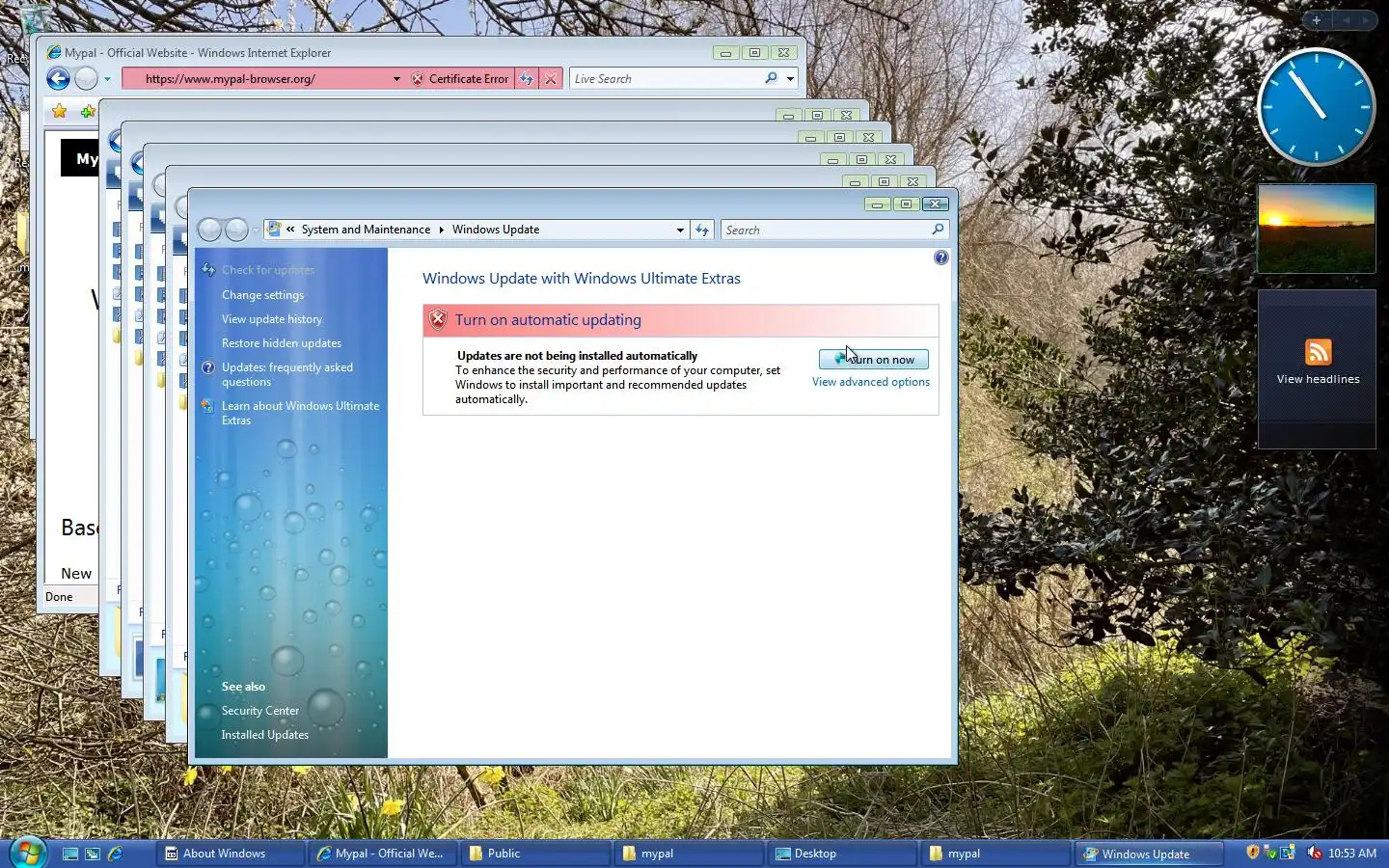
Task: Click Certificate Error badge in IE
Action: (x=460, y=79)
